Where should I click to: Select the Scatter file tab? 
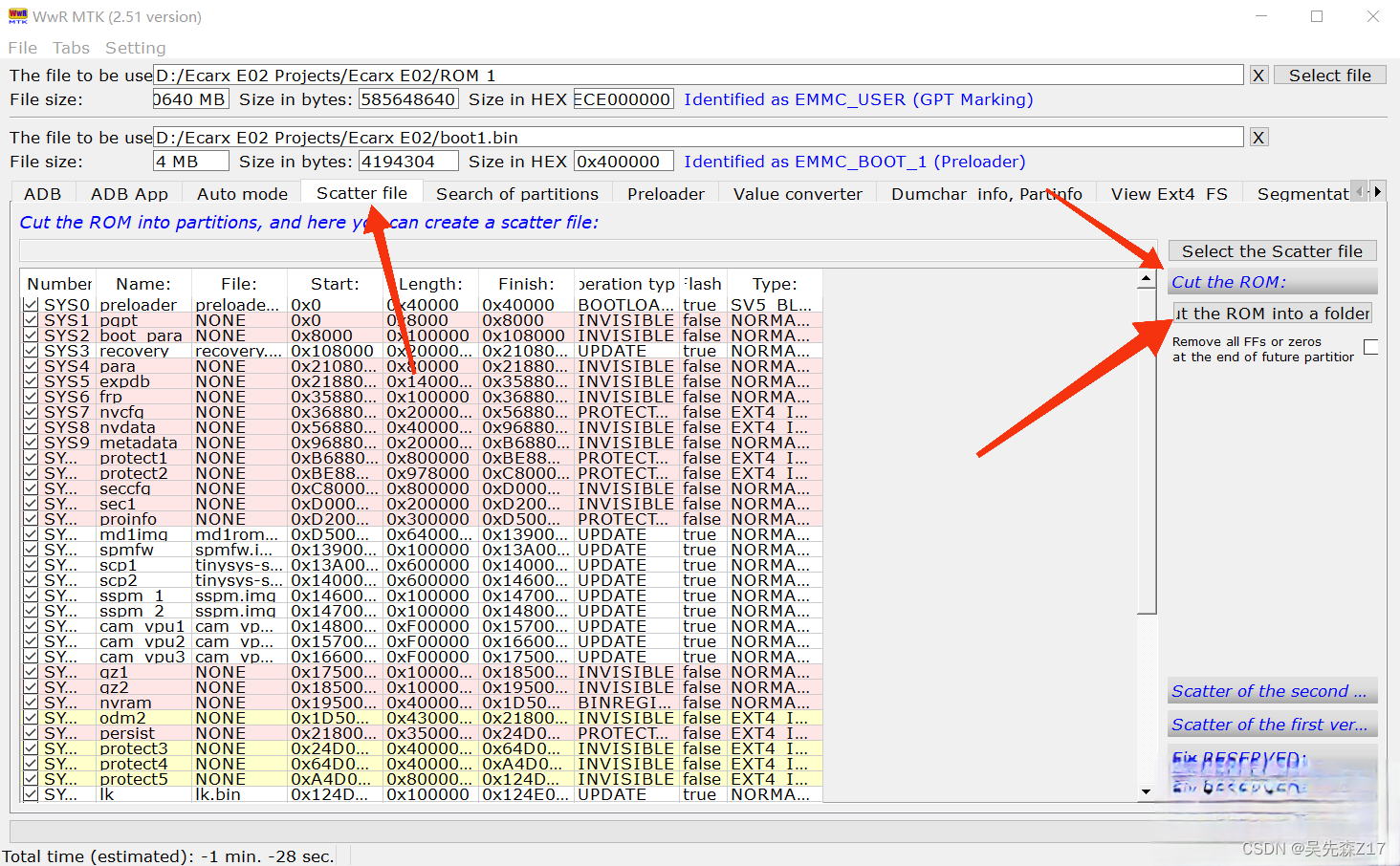[x=361, y=193]
